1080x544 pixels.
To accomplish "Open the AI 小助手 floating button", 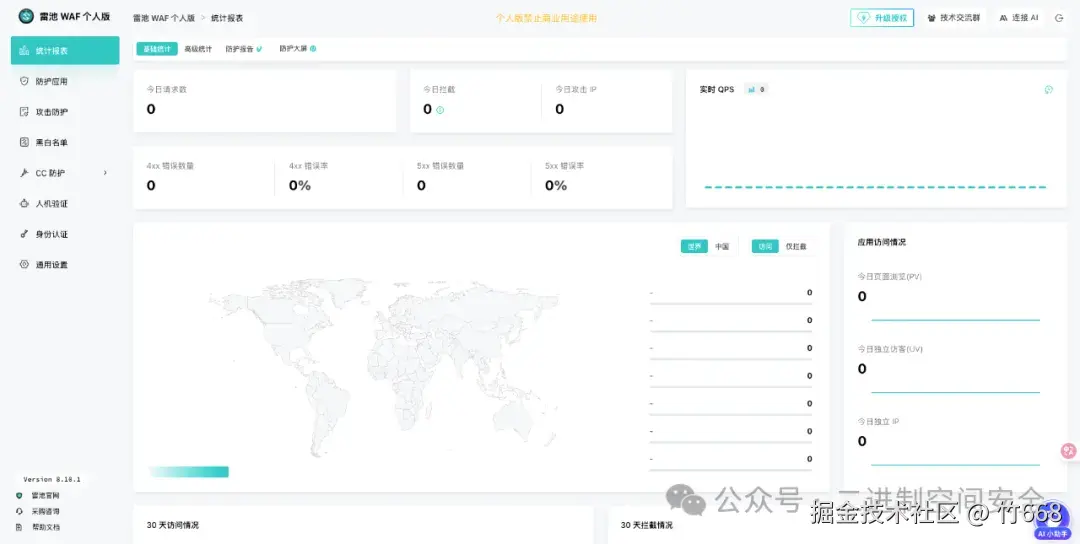I will pos(1052,521).
